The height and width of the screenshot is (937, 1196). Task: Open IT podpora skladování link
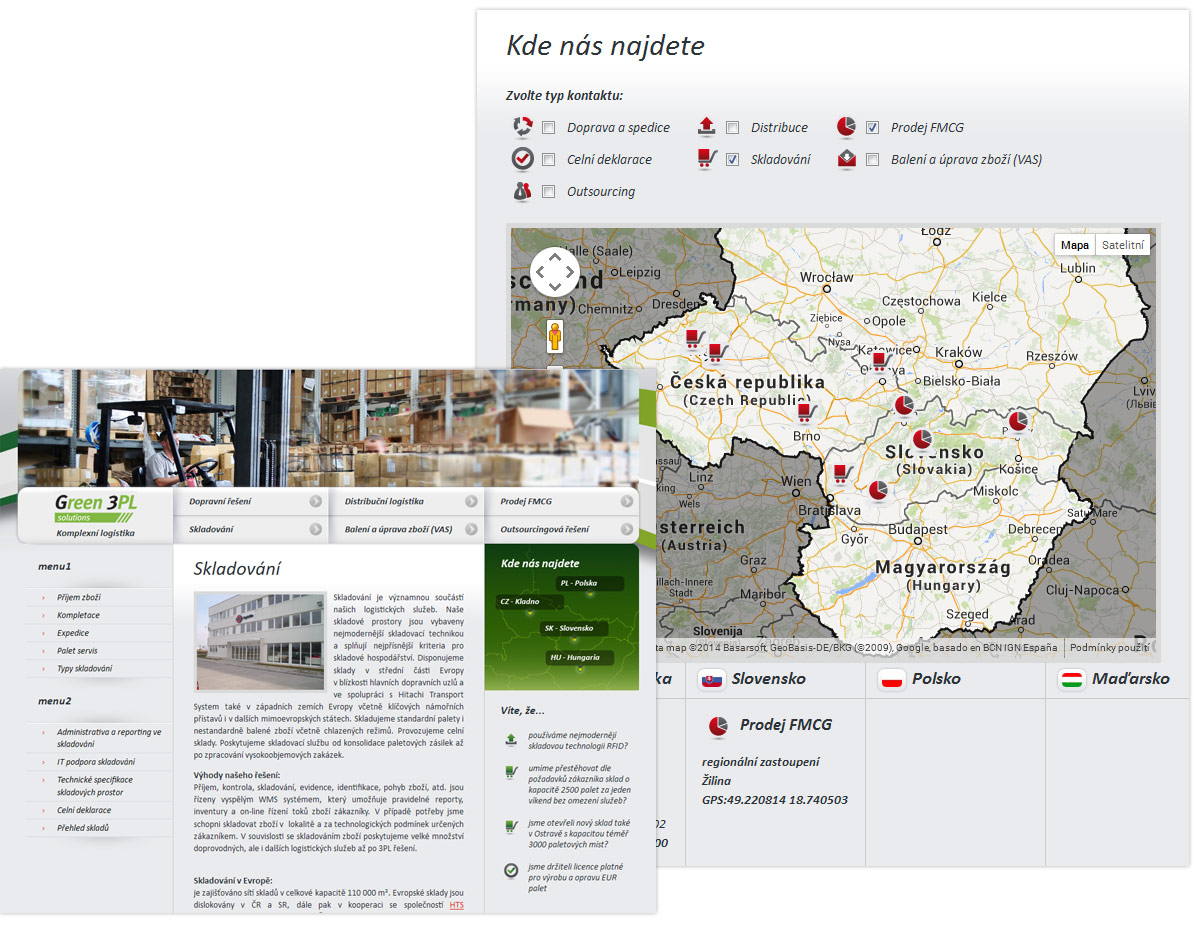pyautogui.click(x=95, y=762)
